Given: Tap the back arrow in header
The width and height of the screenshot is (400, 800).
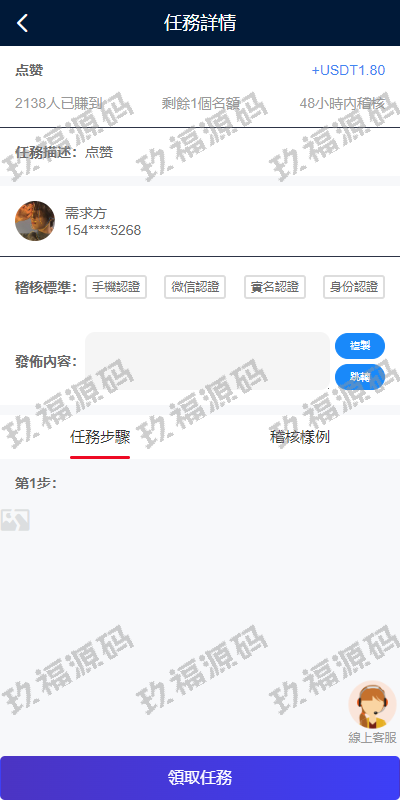Looking at the screenshot, I should point(22,23).
